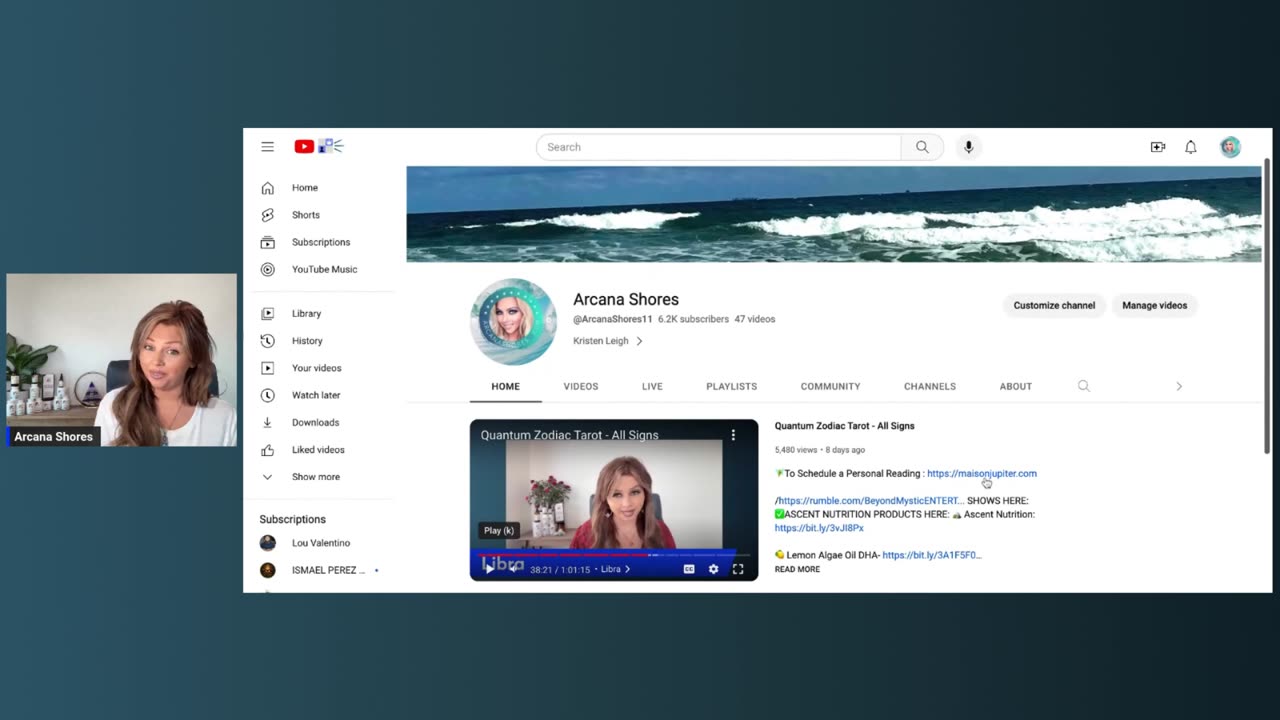Click the search magnifier button
The height and width of the screenshot is (720, 1280).
point(922,147)
